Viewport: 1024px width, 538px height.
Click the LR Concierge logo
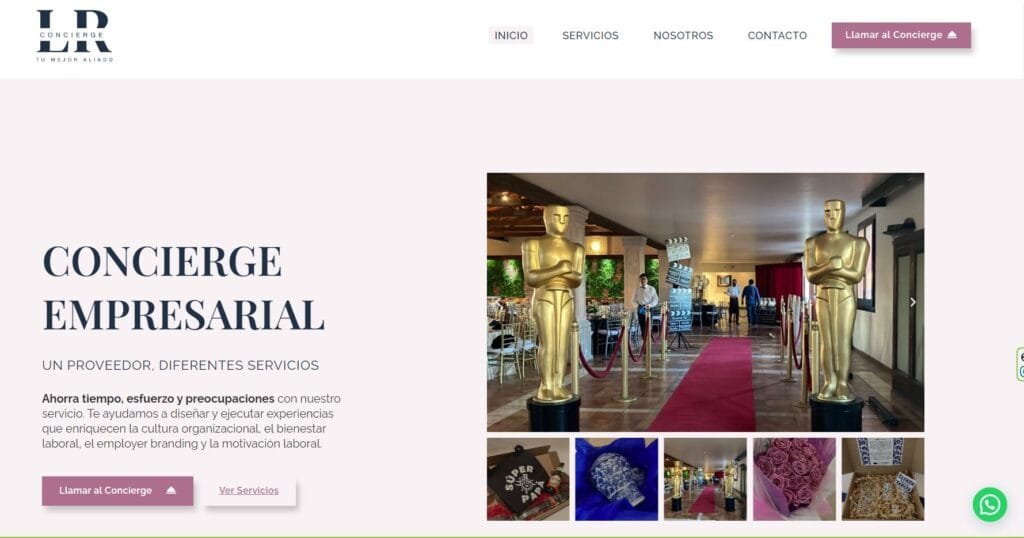(x=74, y=36)
